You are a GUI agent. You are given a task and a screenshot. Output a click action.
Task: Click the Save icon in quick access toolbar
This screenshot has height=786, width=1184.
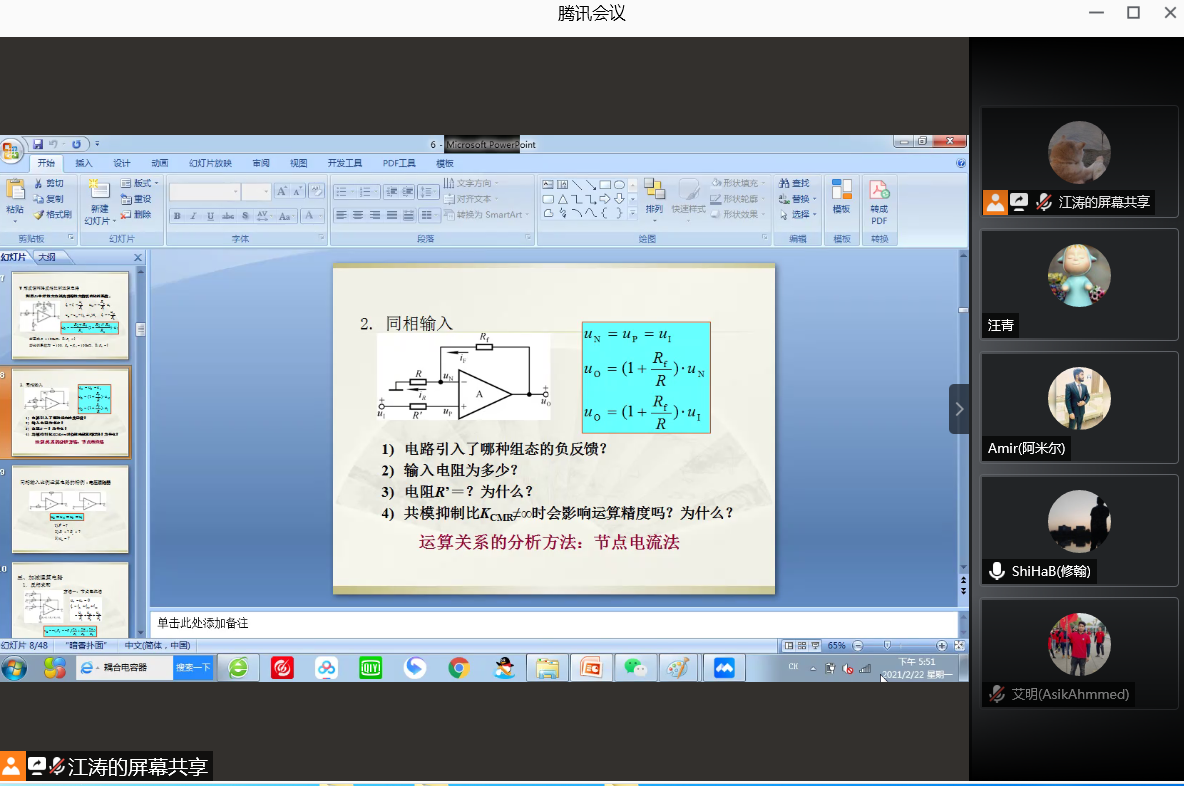click(38, 145)
